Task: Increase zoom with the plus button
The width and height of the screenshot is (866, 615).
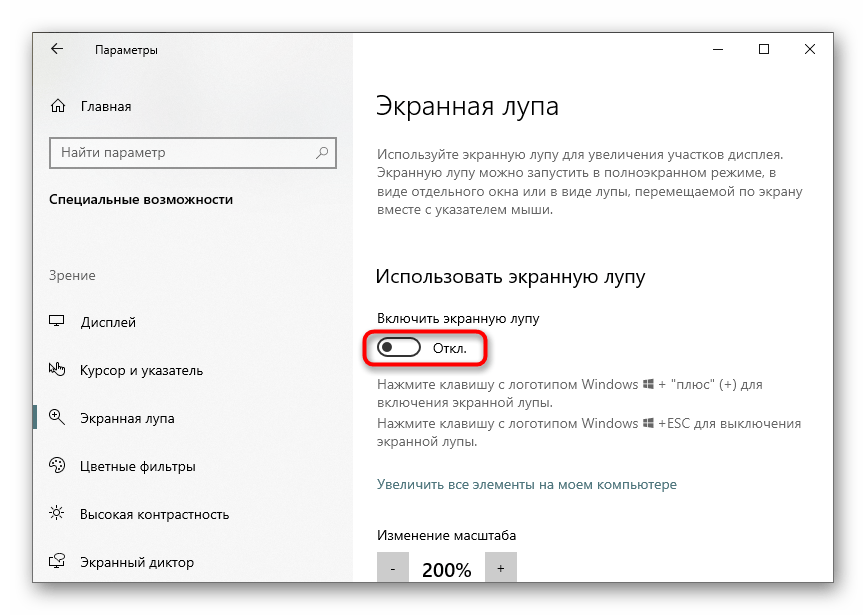Action: tap(500, 568)
